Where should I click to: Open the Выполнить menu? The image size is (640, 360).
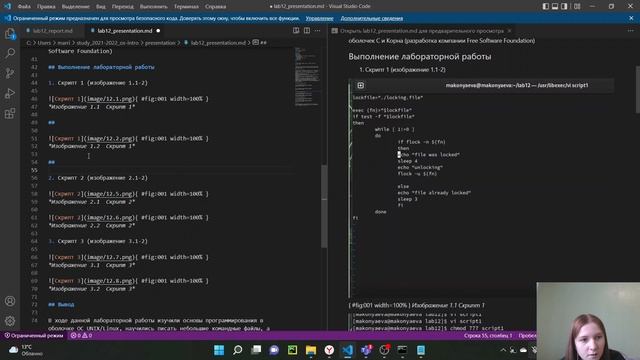[x=153, y=7]
